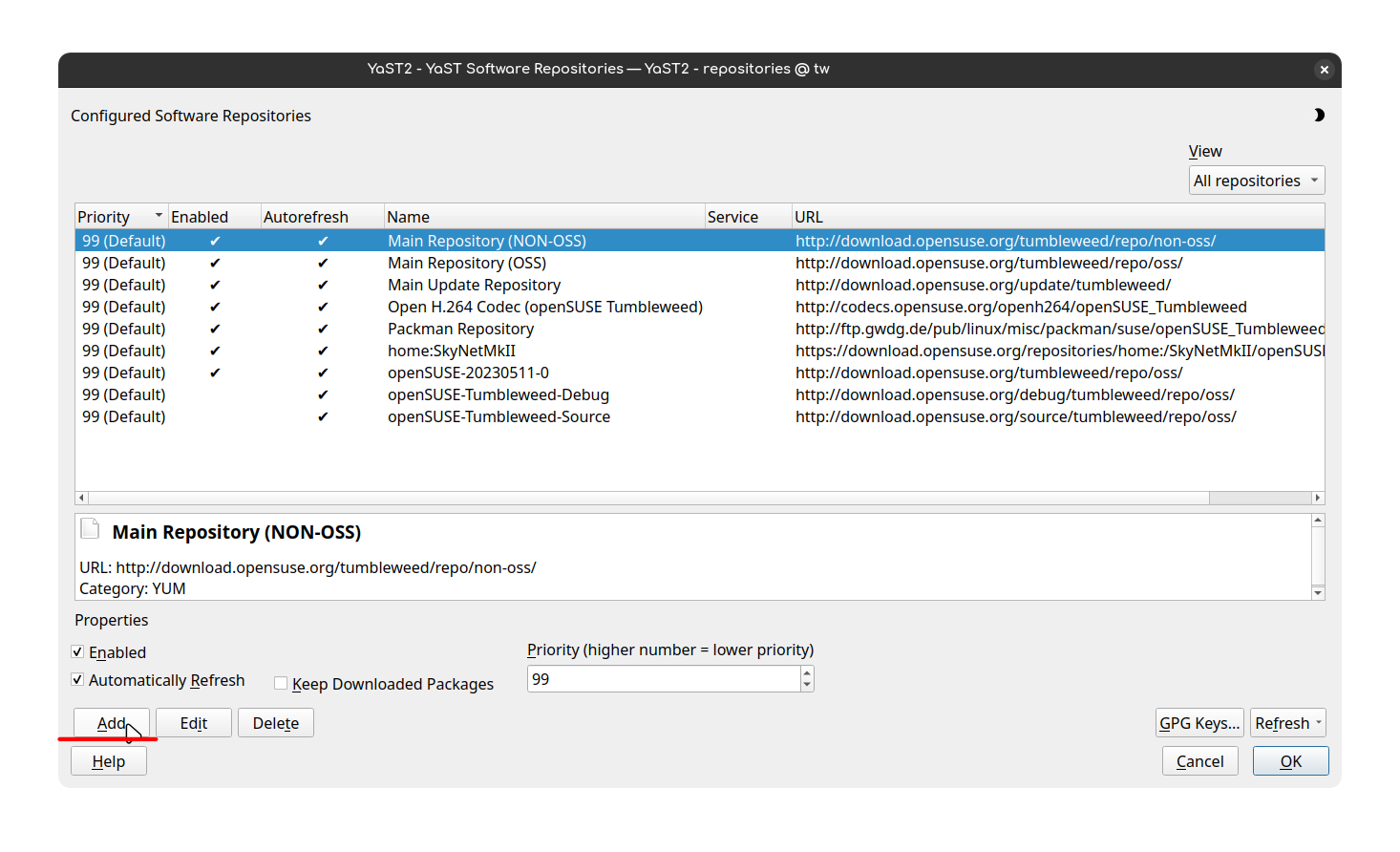Toggle the Enabled checkbox in Properties
This screenshot has height=852, width=1400.
(x=77, y=651)
